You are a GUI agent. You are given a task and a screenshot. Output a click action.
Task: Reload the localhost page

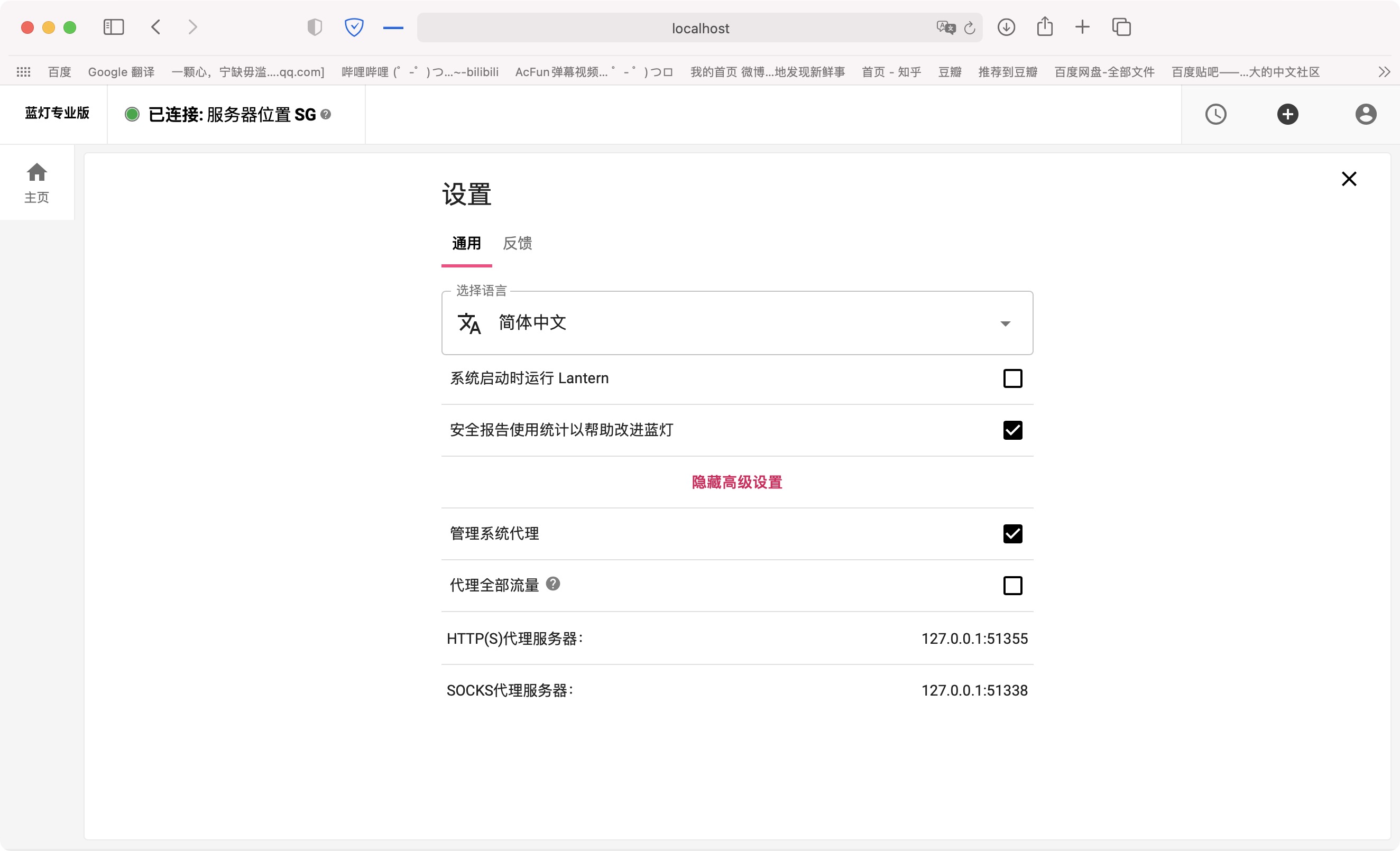970,28
